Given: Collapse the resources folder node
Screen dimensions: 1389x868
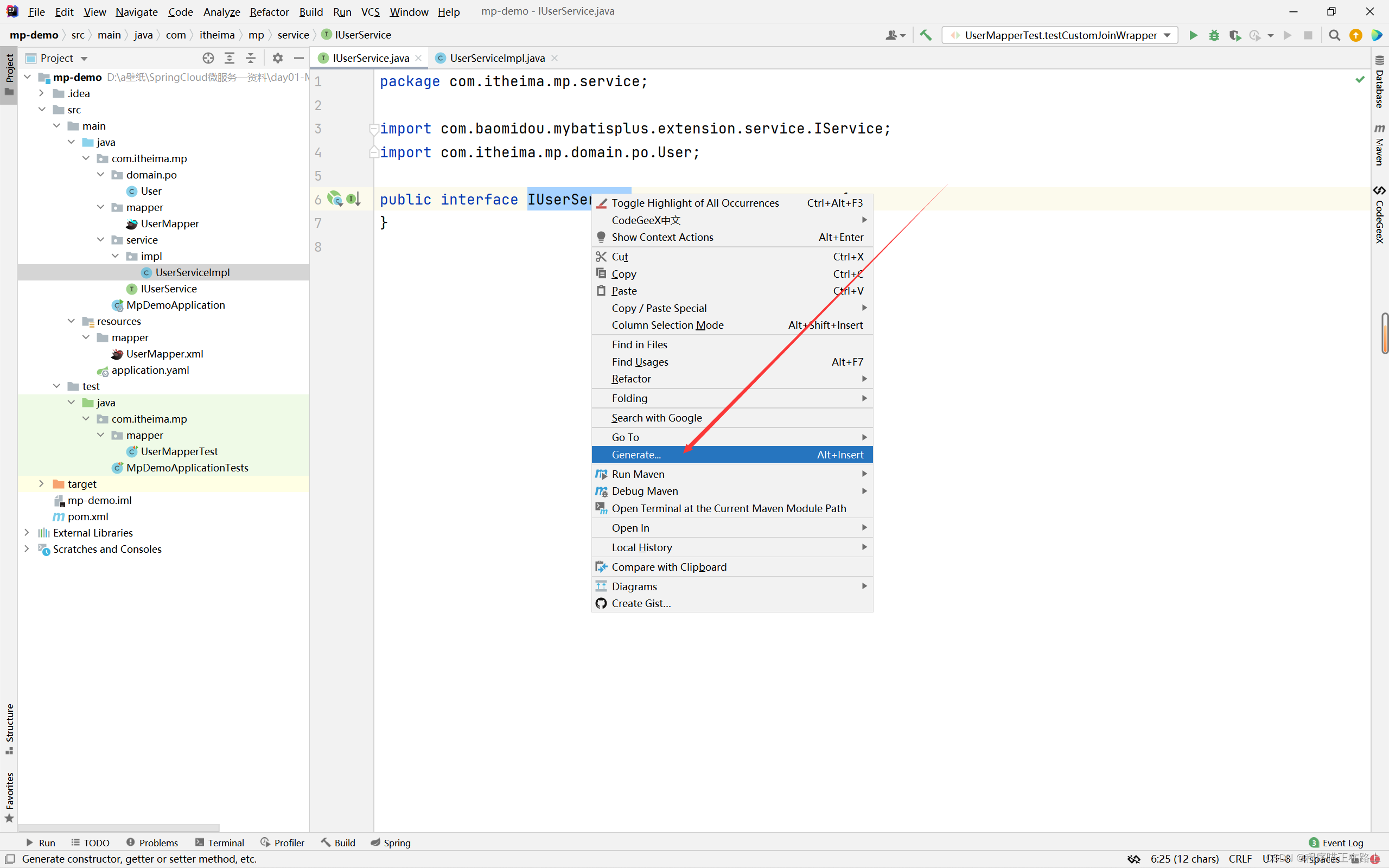Looking at the screenshot, I should tap(71, 321).
